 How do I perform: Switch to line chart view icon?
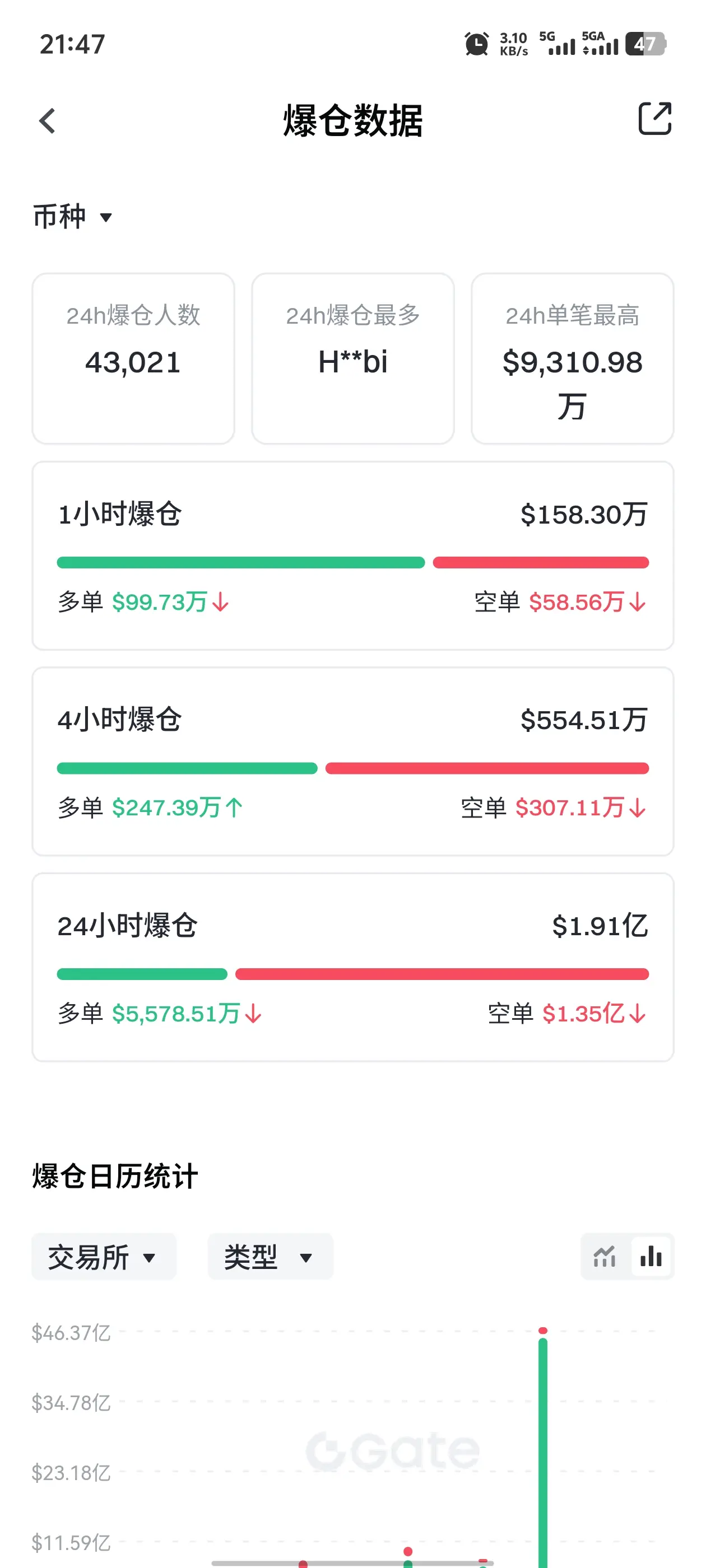(x=604, y=1256)
